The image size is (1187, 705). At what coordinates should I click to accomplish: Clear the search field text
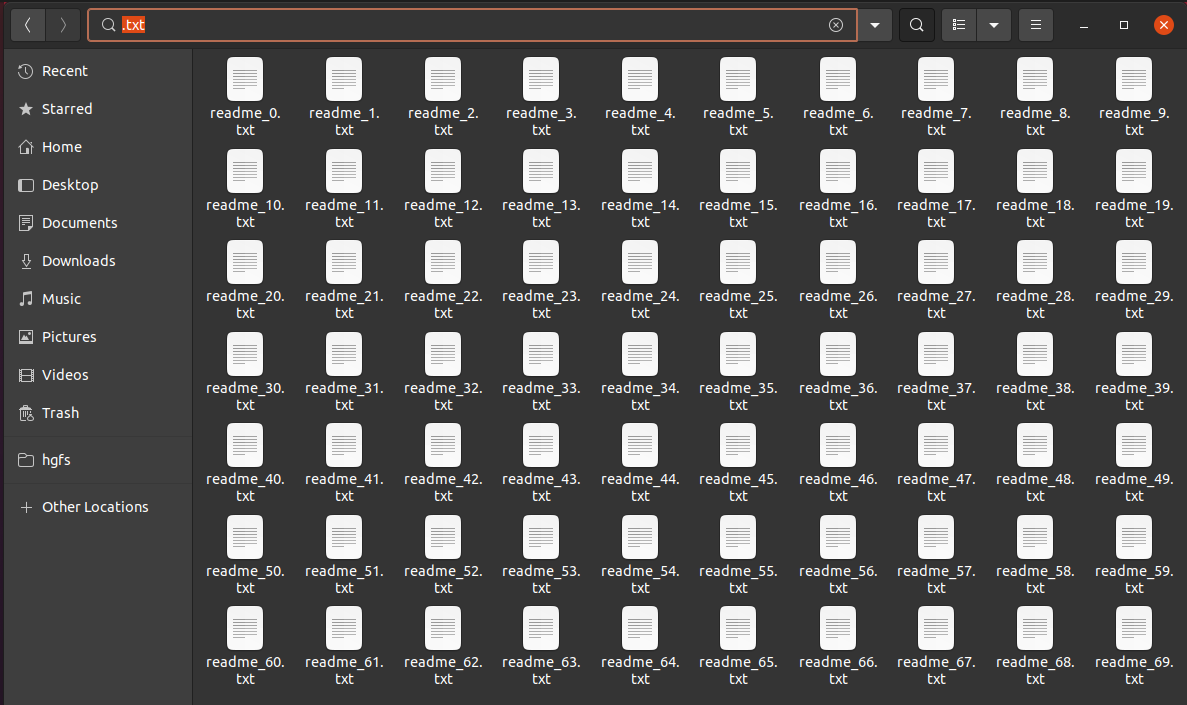(x=836, y=25)
